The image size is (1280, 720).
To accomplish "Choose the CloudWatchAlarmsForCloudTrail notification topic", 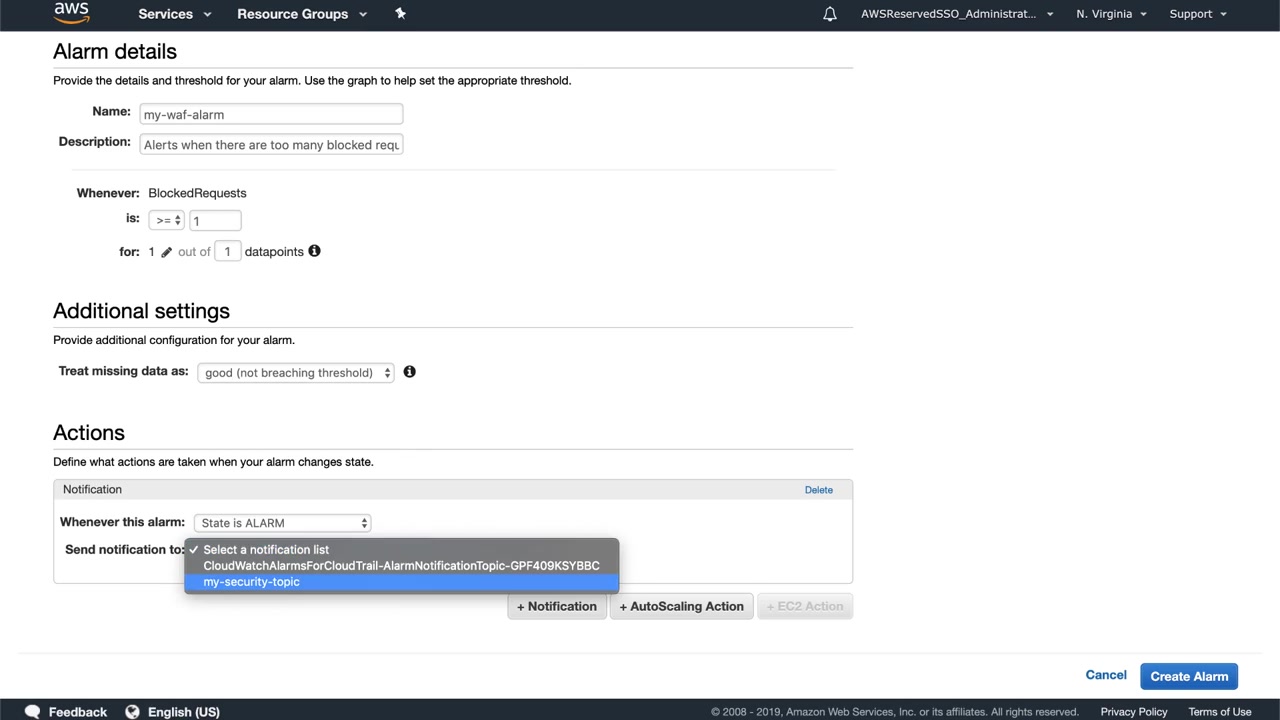I will [x=401, y=566].
